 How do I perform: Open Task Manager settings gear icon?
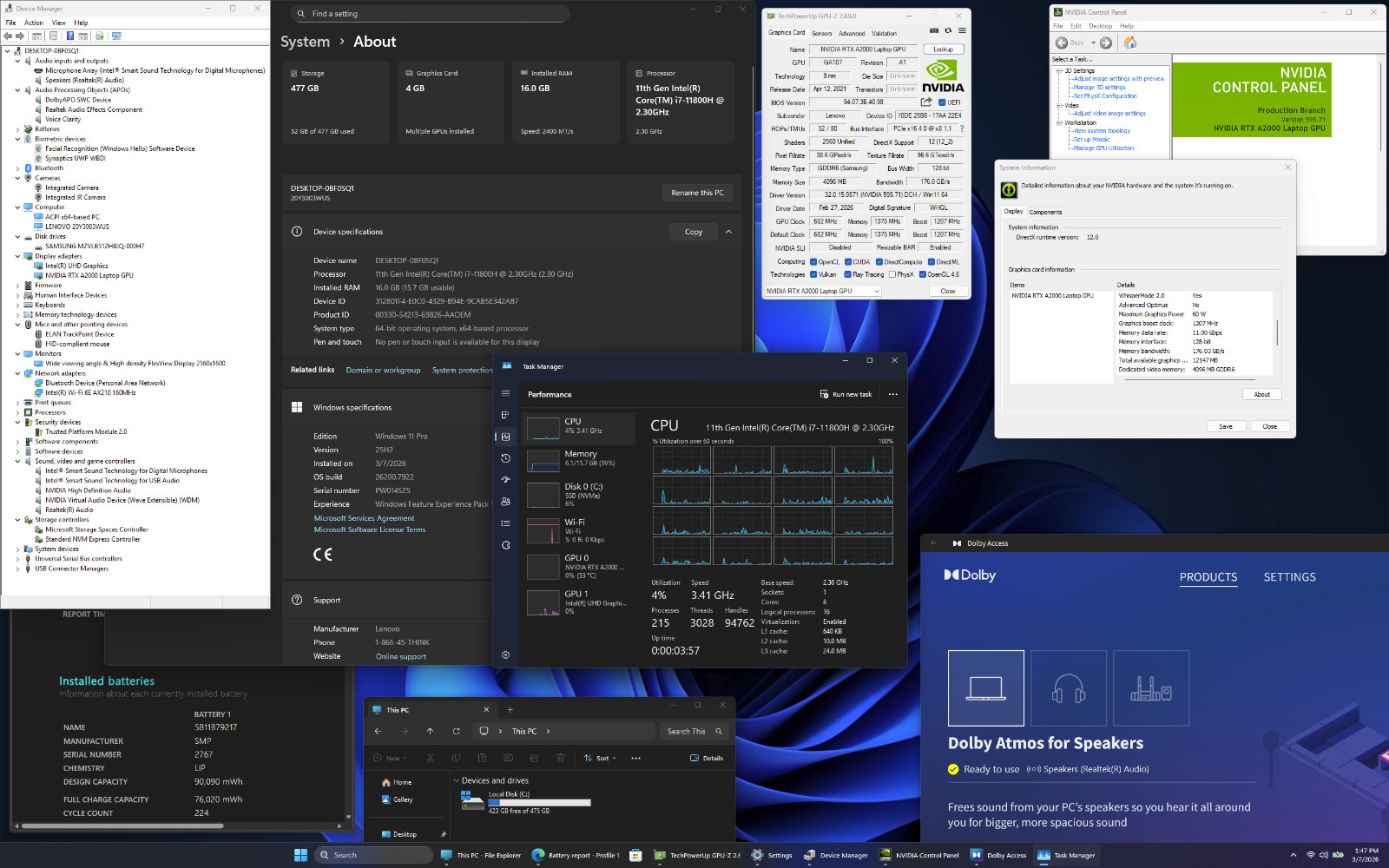[x=506, y=655]
